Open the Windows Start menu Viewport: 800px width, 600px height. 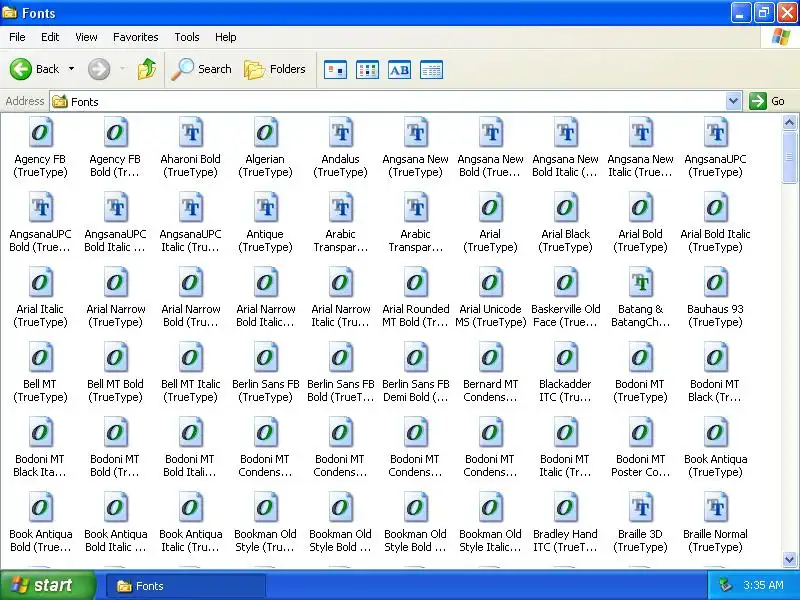(47, 585)
